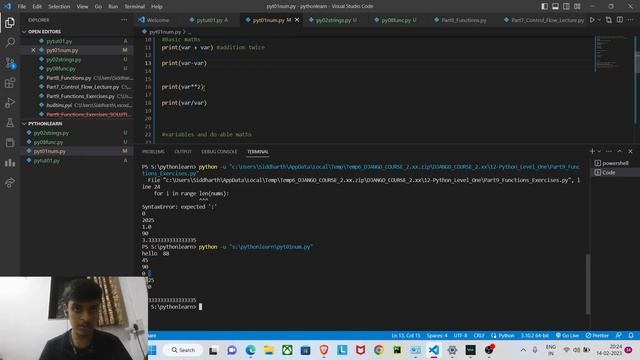
Task: Click the open changes icon in the editor toolbar
Action: coord(609,20)
